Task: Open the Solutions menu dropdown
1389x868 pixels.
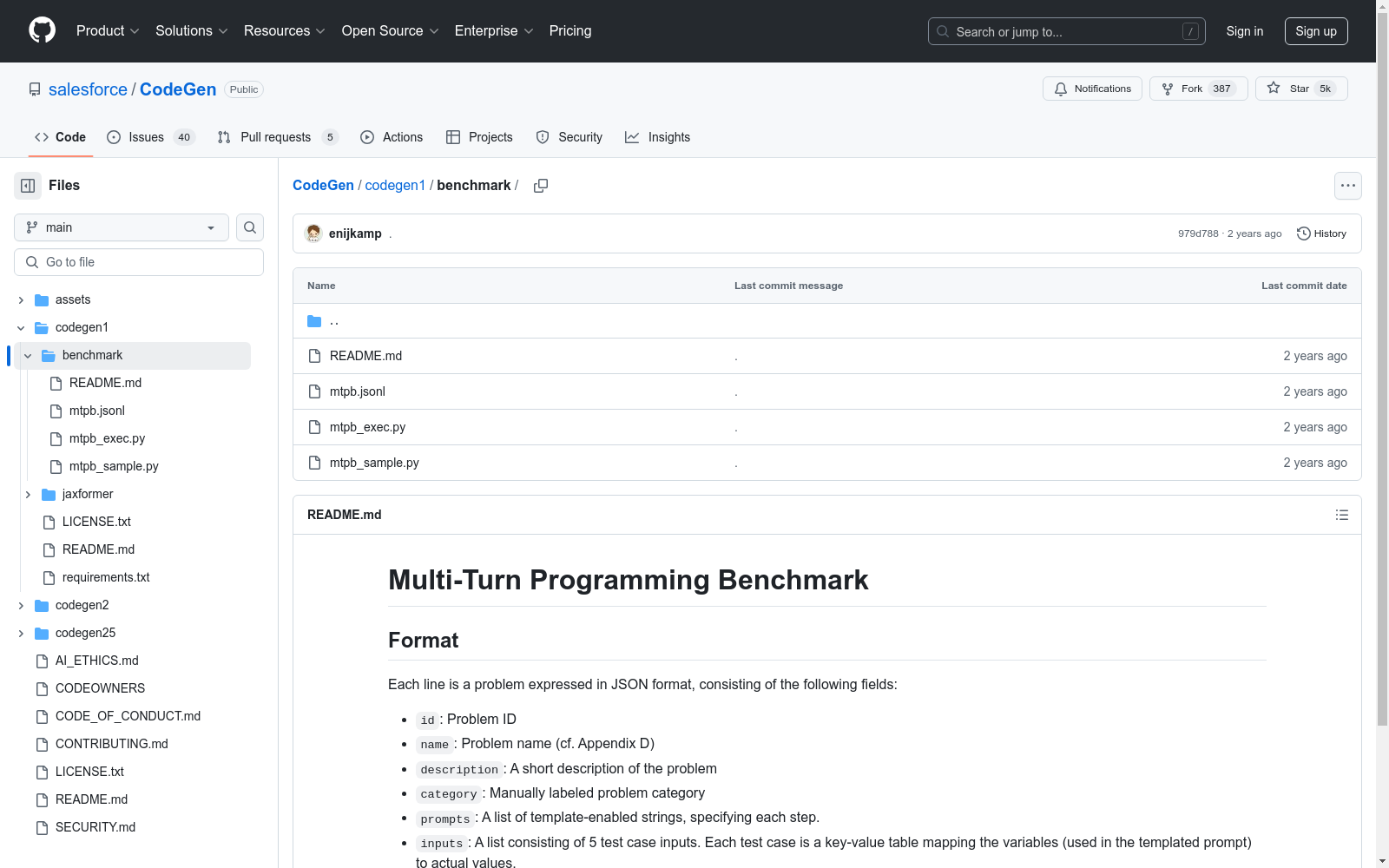Action: pyautogui.click(x=191, y=30)
